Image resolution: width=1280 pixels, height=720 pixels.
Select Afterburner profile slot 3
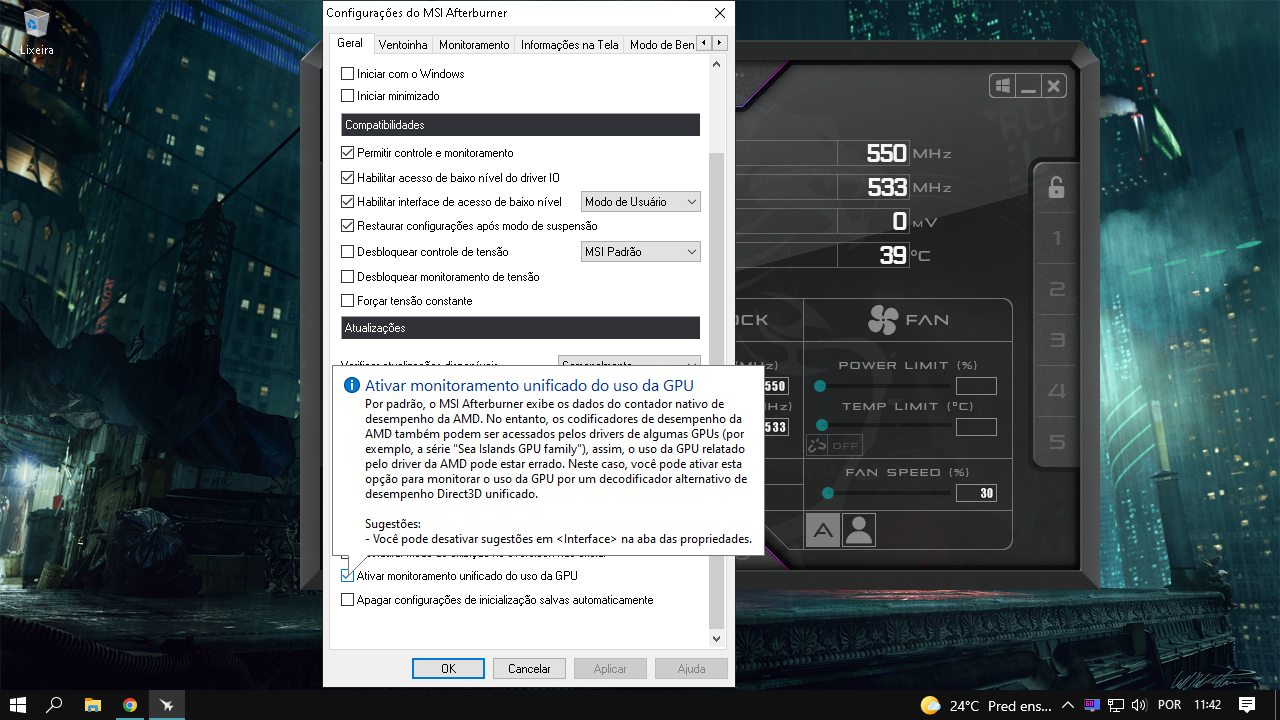[1057, 340]
